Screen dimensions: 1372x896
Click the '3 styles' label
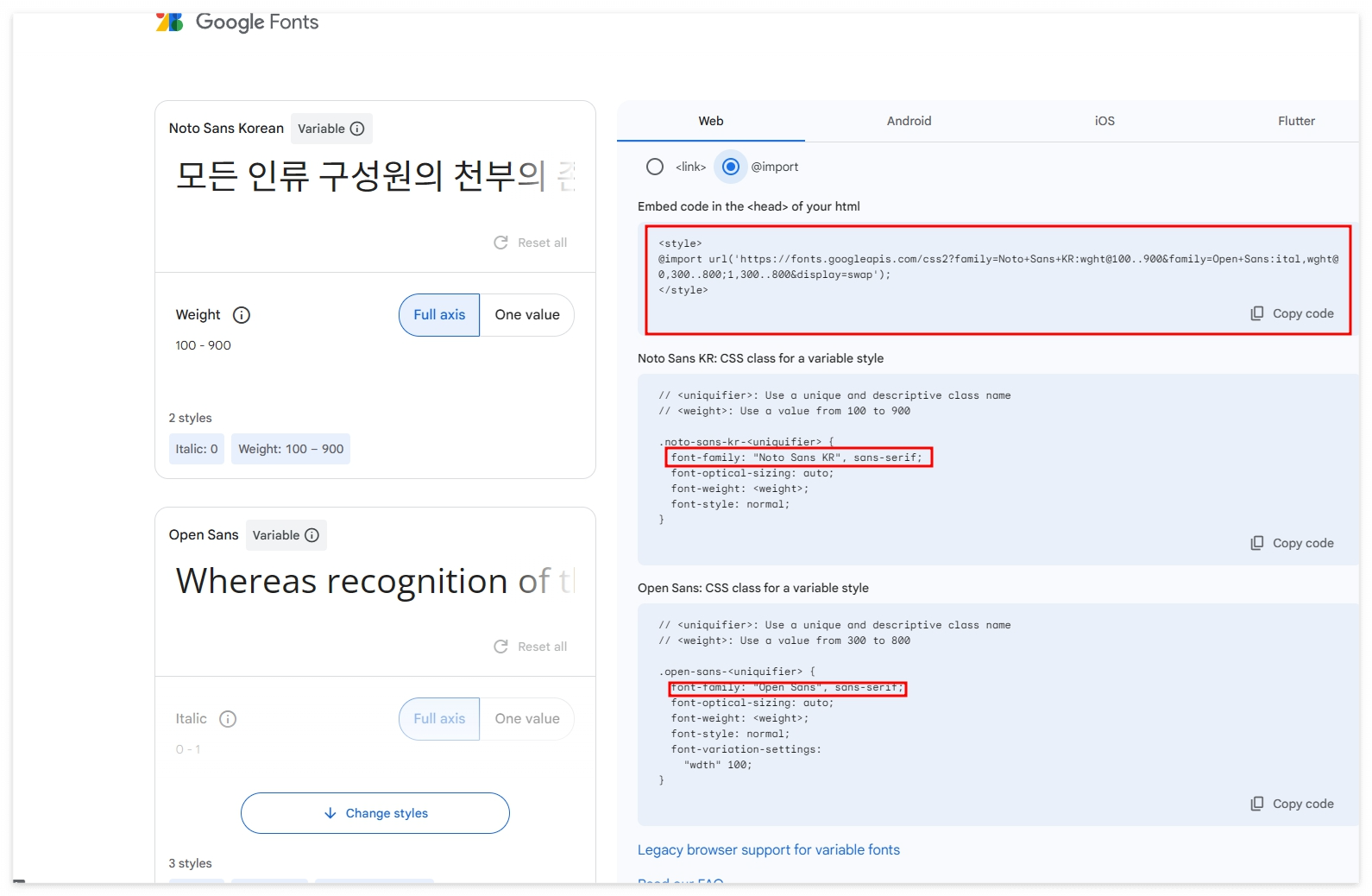191,863
